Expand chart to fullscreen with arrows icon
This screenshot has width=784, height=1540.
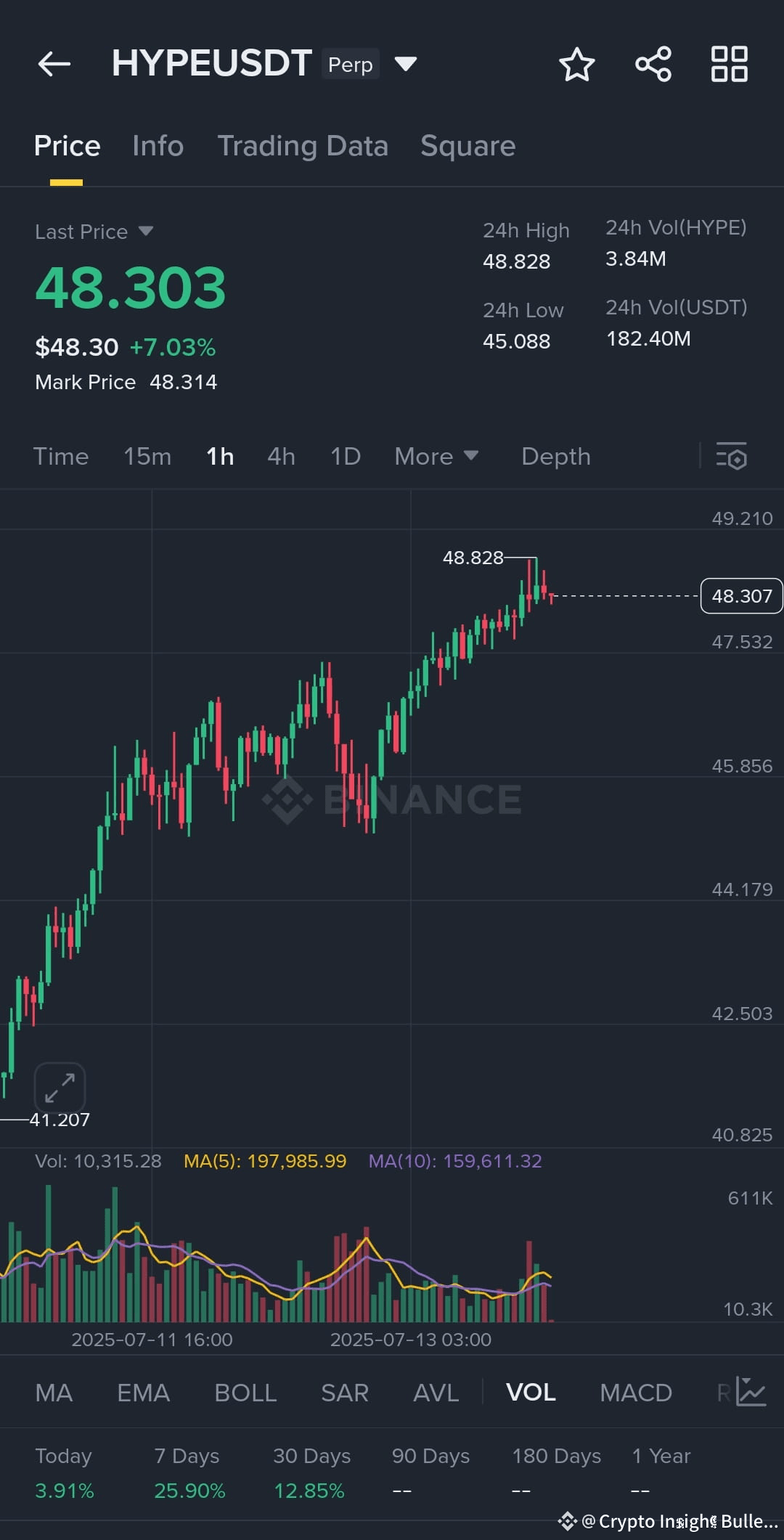[60, 1088]
